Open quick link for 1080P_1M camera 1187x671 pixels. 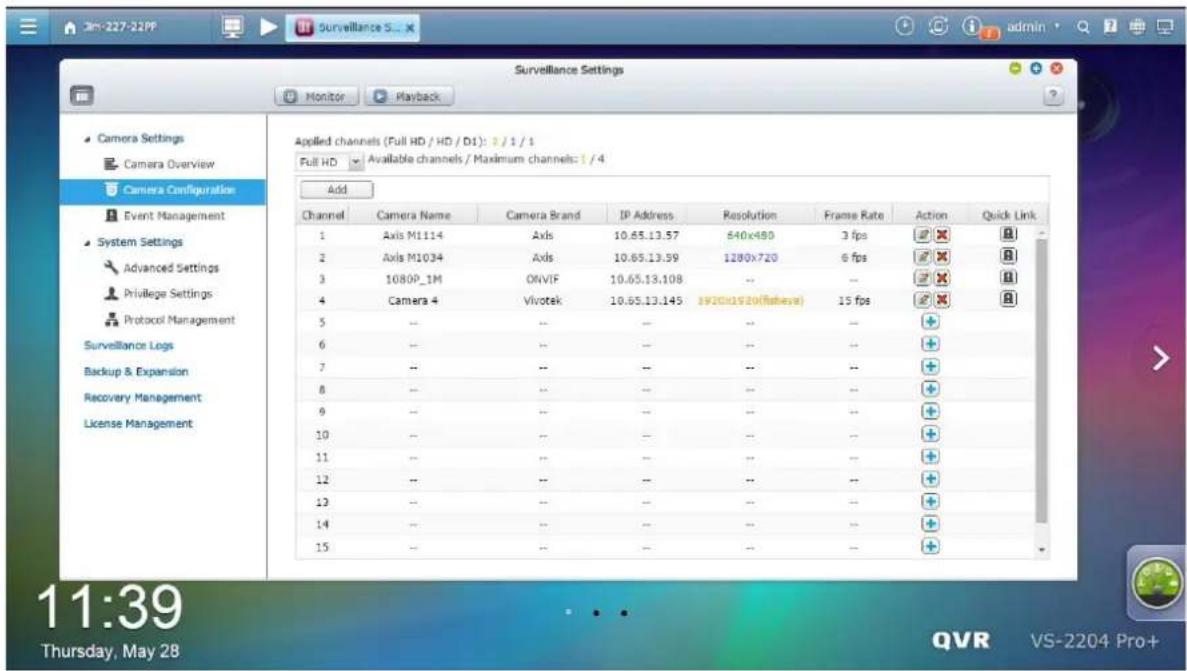coord(1008,277)
